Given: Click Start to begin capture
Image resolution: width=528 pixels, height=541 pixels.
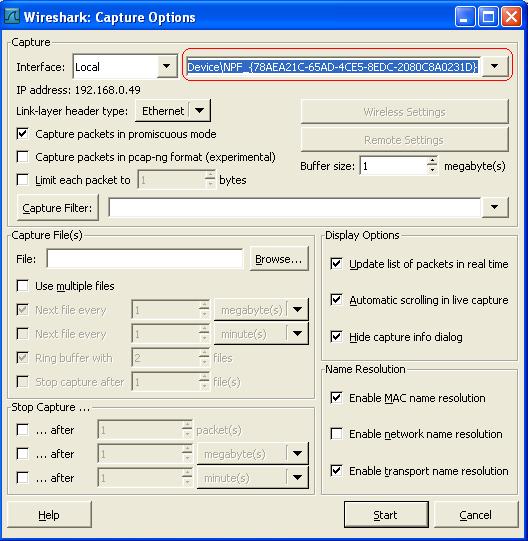Looking at the screenshot, I should click(386, 515).
